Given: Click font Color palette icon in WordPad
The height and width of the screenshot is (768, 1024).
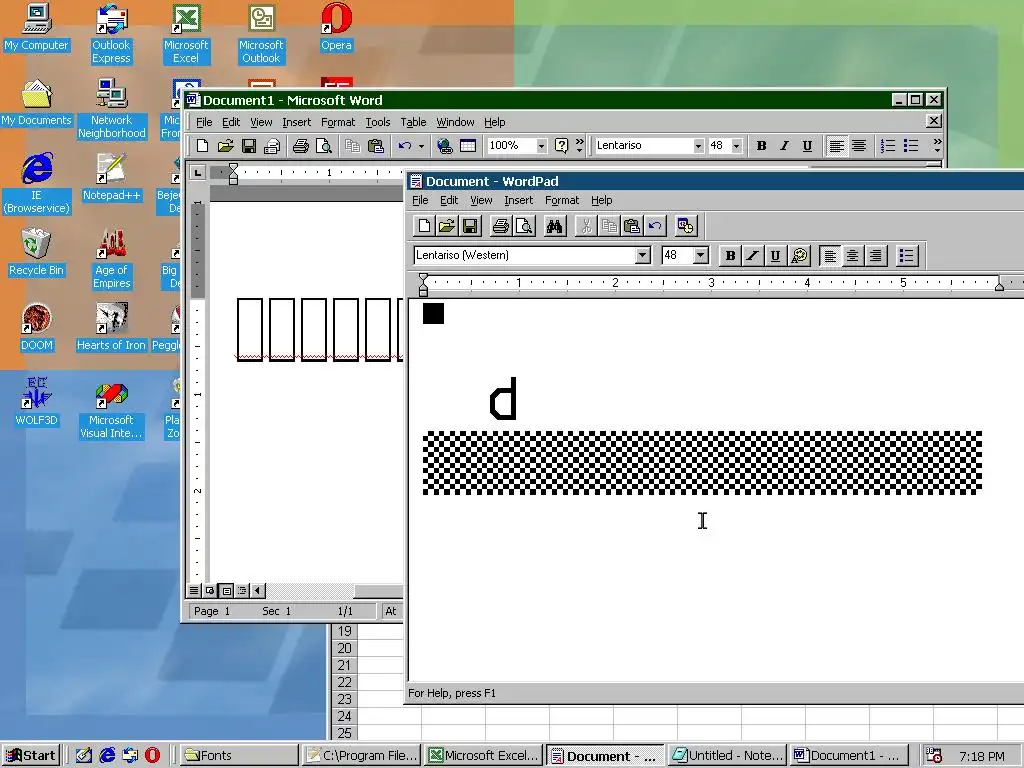Looking at the screenshot, I should (x=799, y=255).
